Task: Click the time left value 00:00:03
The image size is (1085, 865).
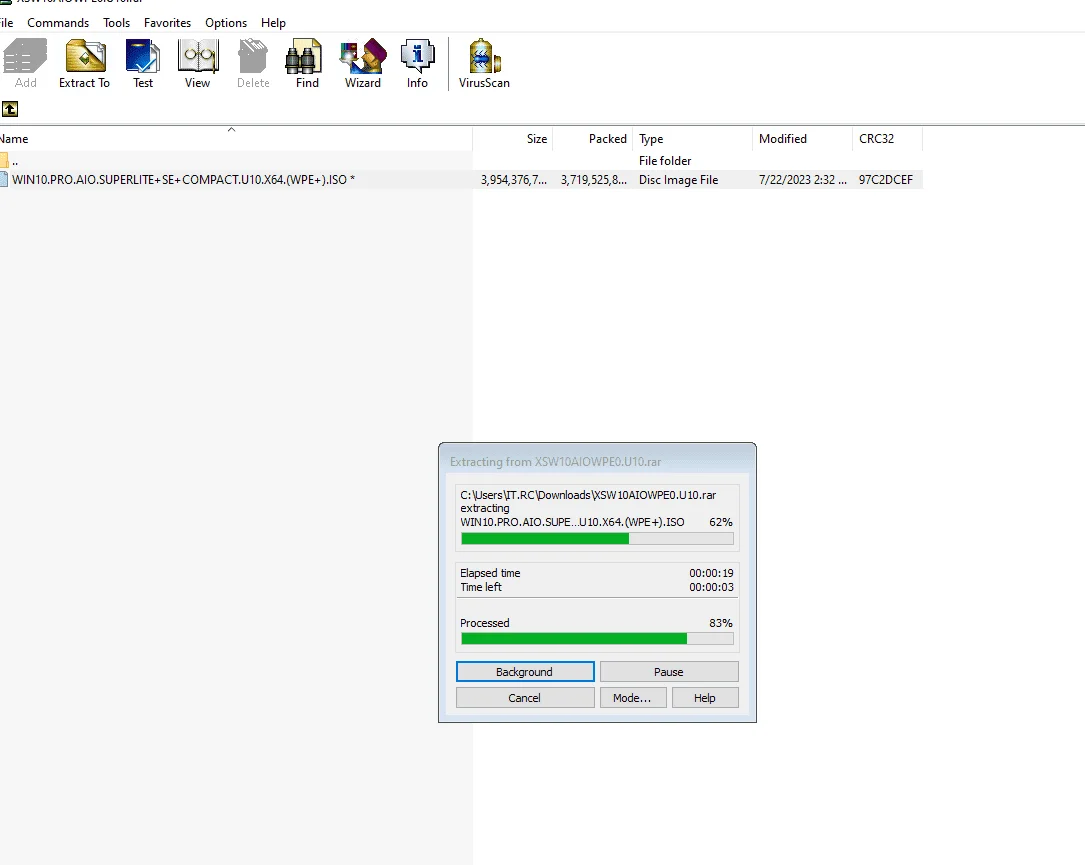Action: 711,587
